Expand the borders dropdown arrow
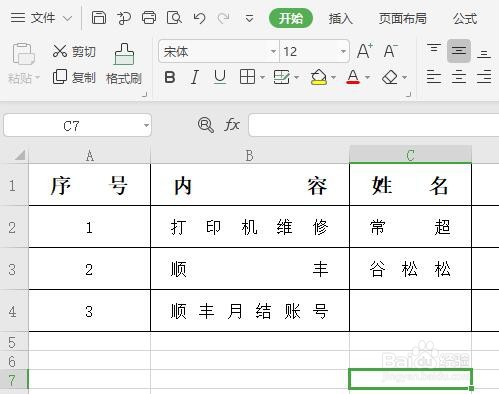499x394 pixels. 262,78
